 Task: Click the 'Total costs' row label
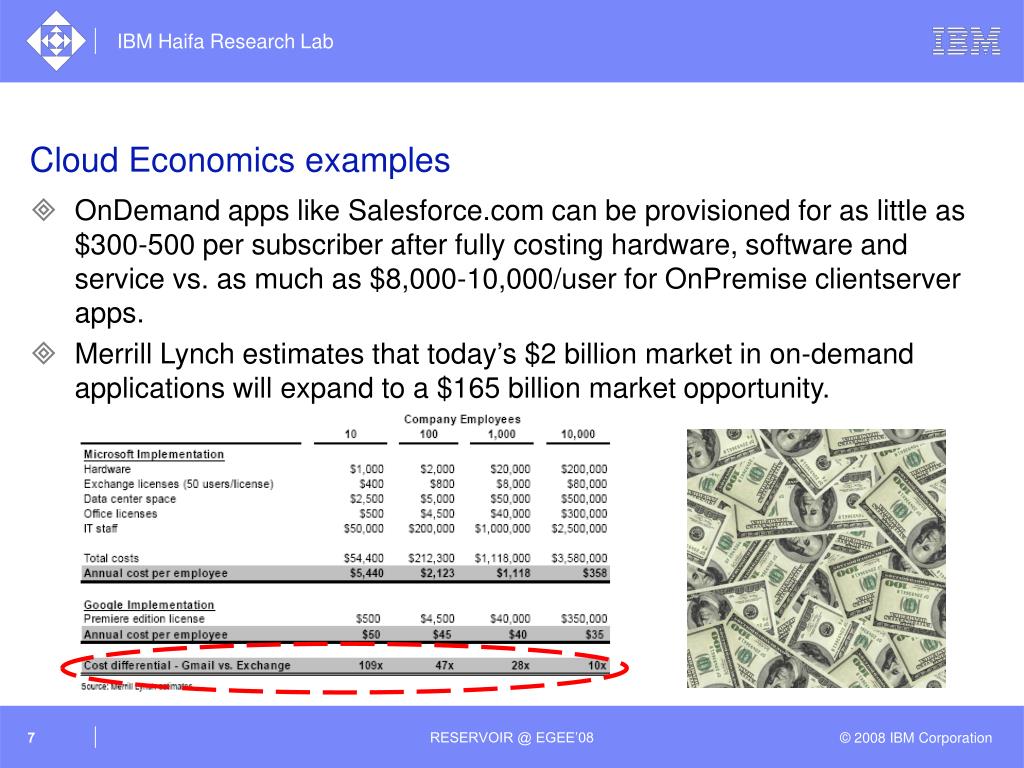pos(111,558)
